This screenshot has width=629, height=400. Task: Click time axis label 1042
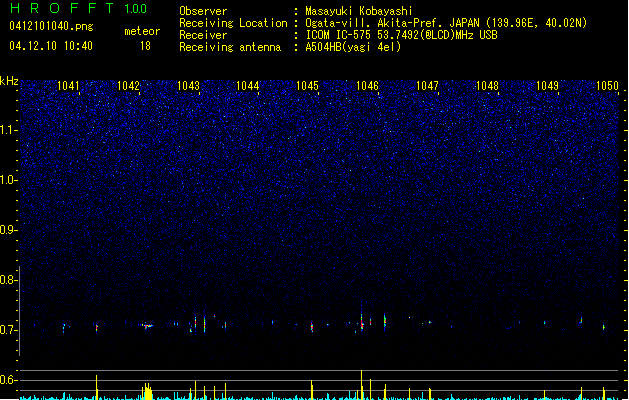click(x=128, y=86)
